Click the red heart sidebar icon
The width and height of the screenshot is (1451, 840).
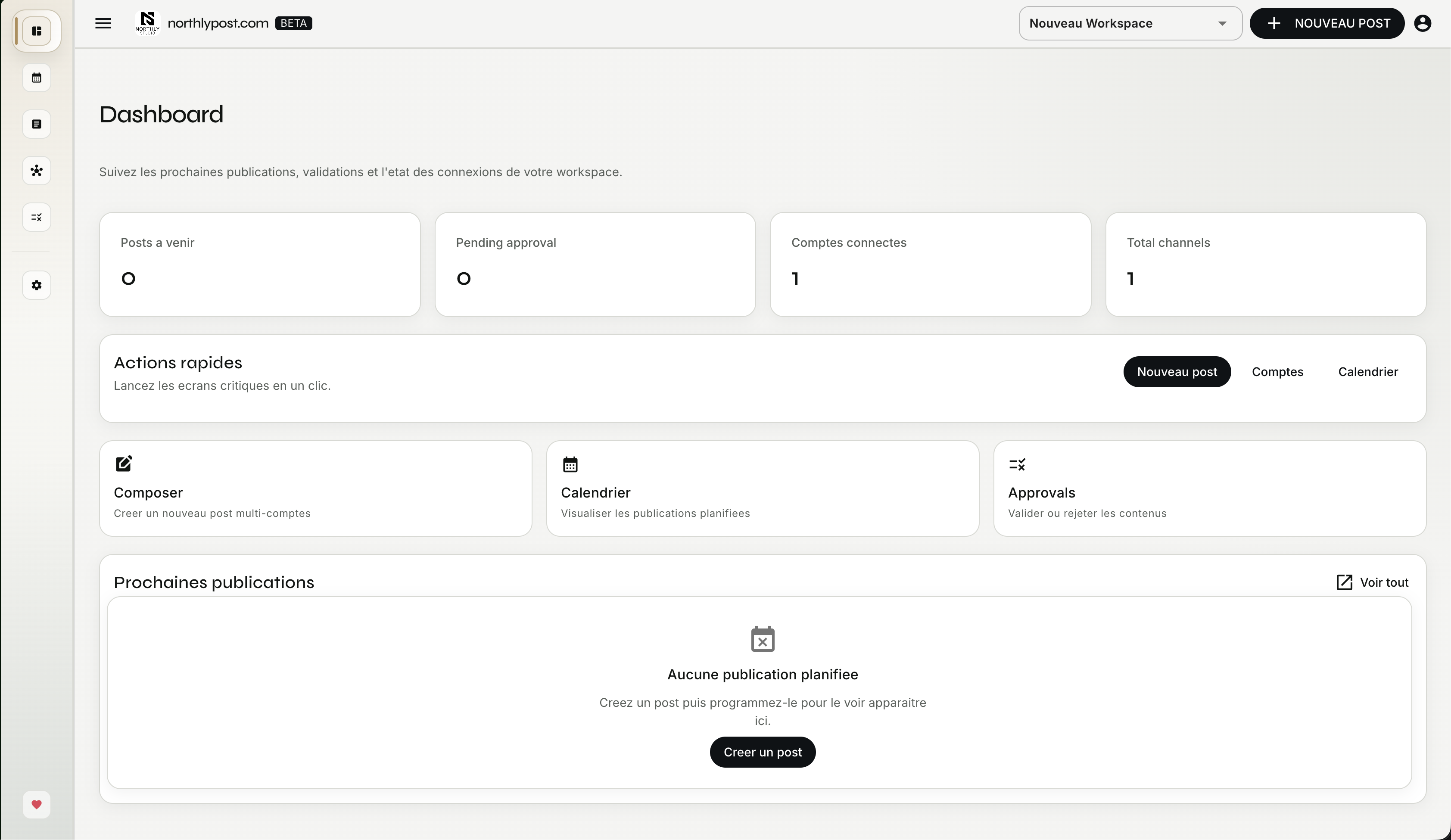pyautogui.click(x=36, y=804)
